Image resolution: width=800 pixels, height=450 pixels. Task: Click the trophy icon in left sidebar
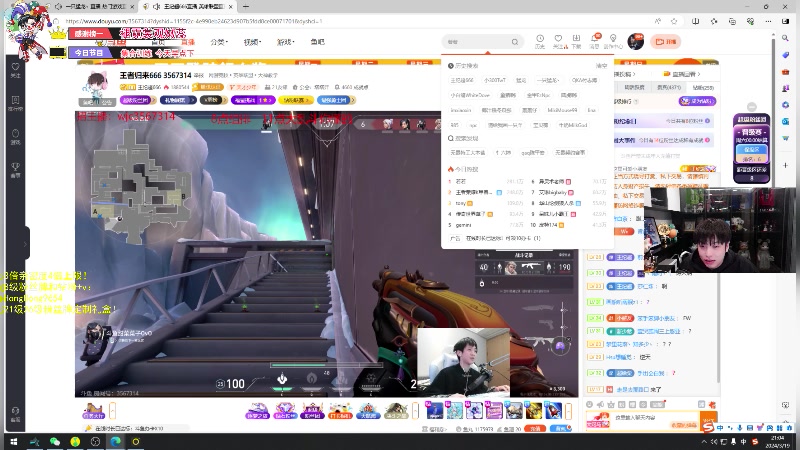tap(15, 167)
